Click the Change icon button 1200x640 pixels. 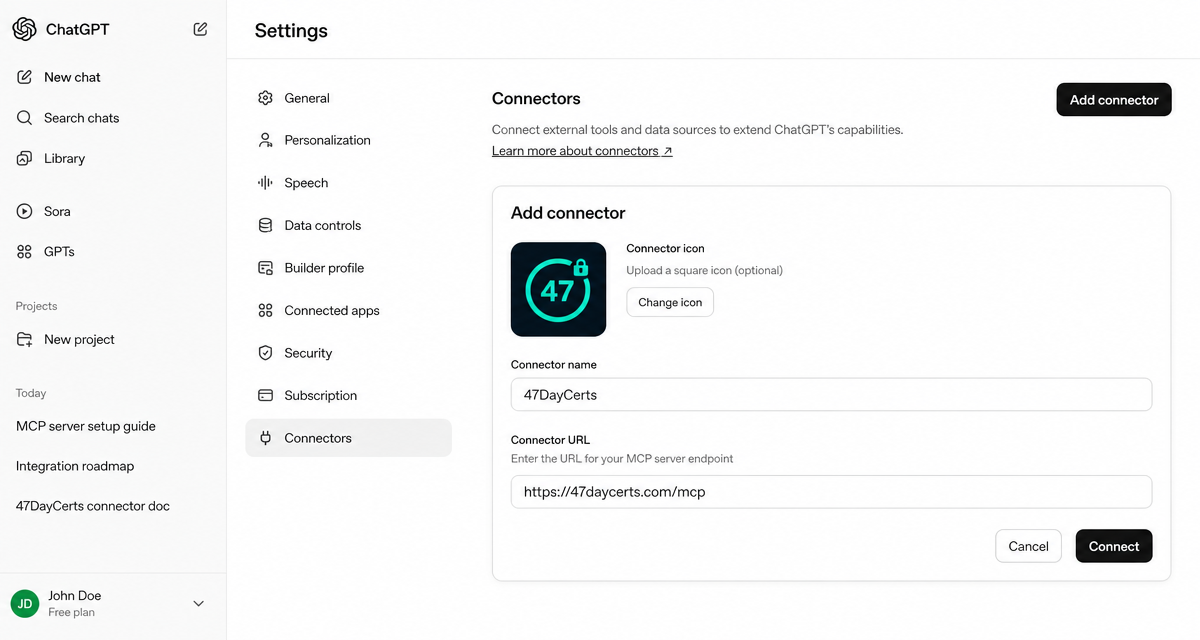point(670,302)
